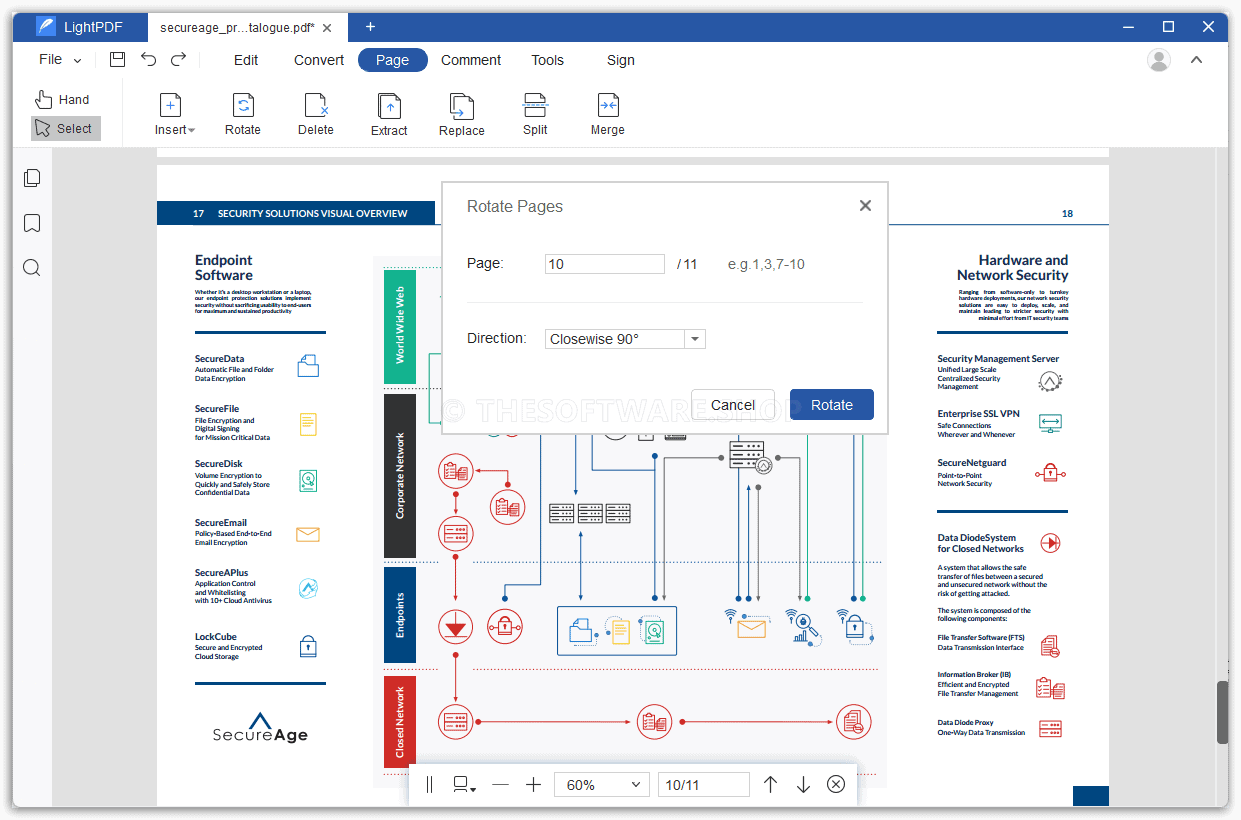Switch to the Convert tab

(x=319, y=60)
